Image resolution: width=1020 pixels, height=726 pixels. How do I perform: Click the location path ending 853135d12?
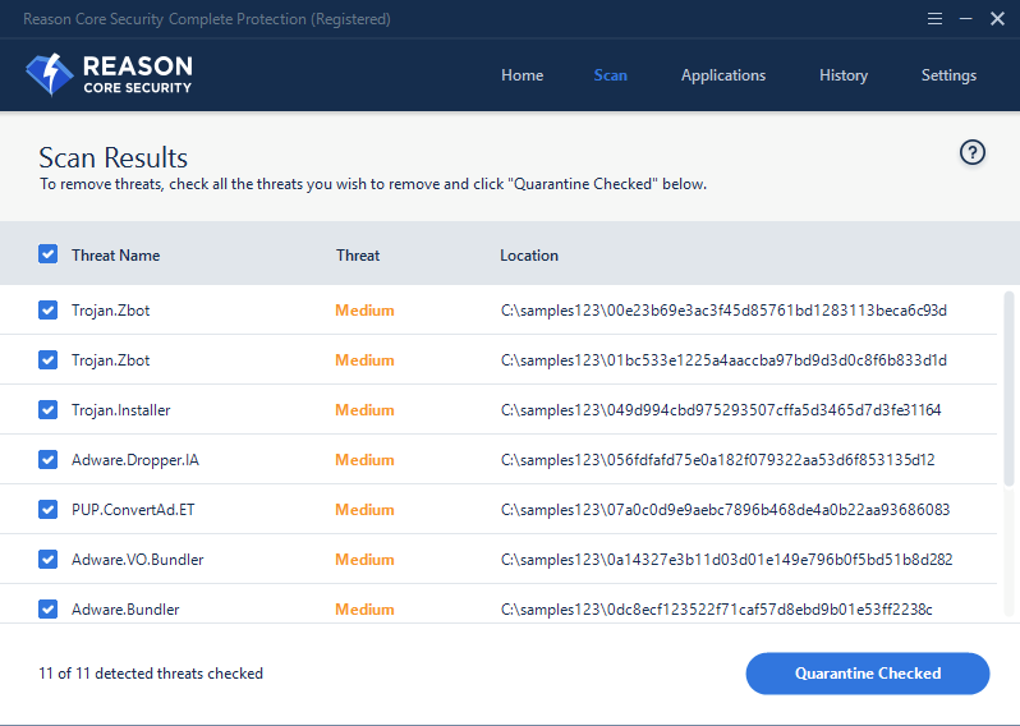[718, 460]
